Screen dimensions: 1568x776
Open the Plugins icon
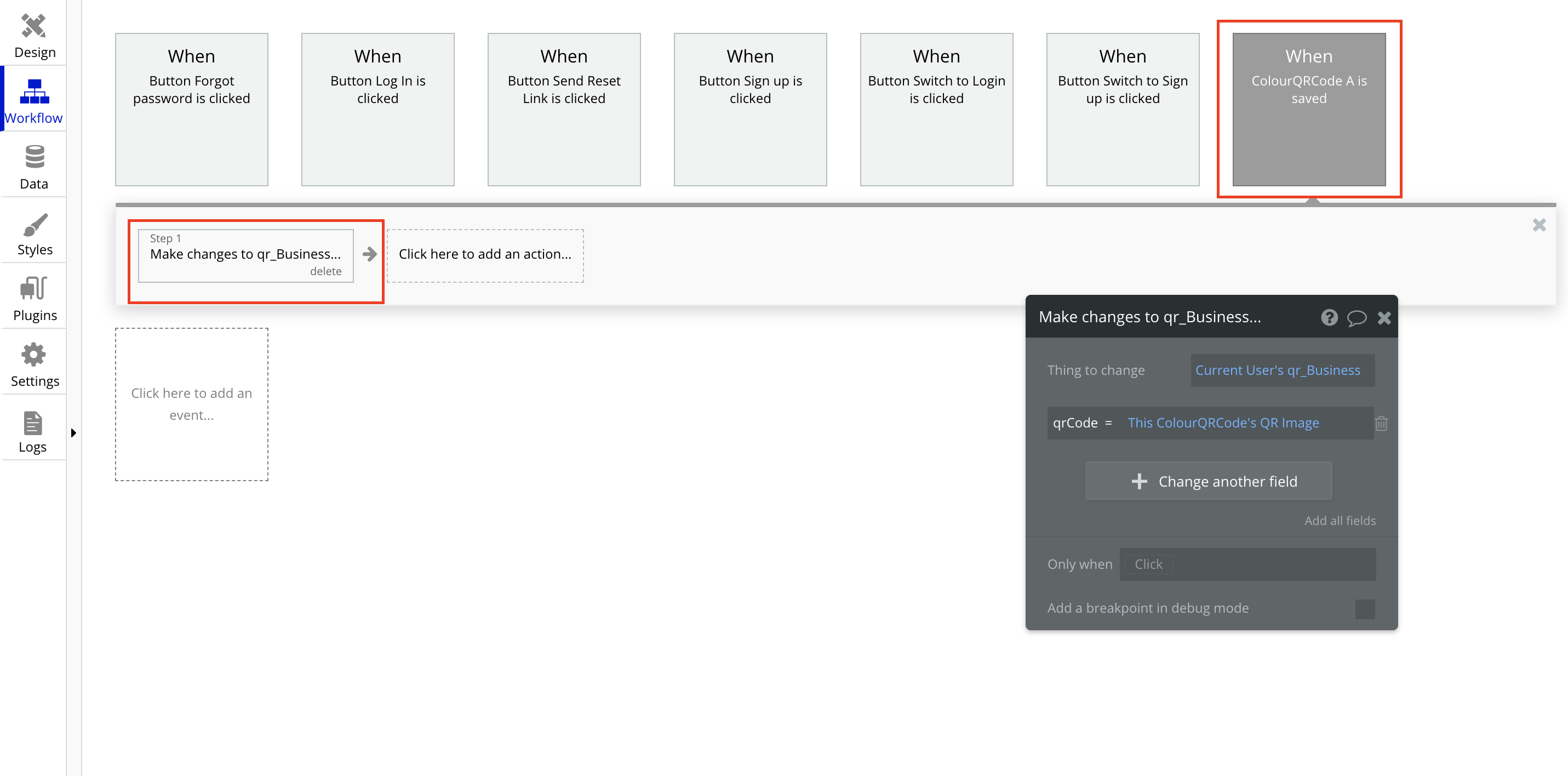point(34,289)
